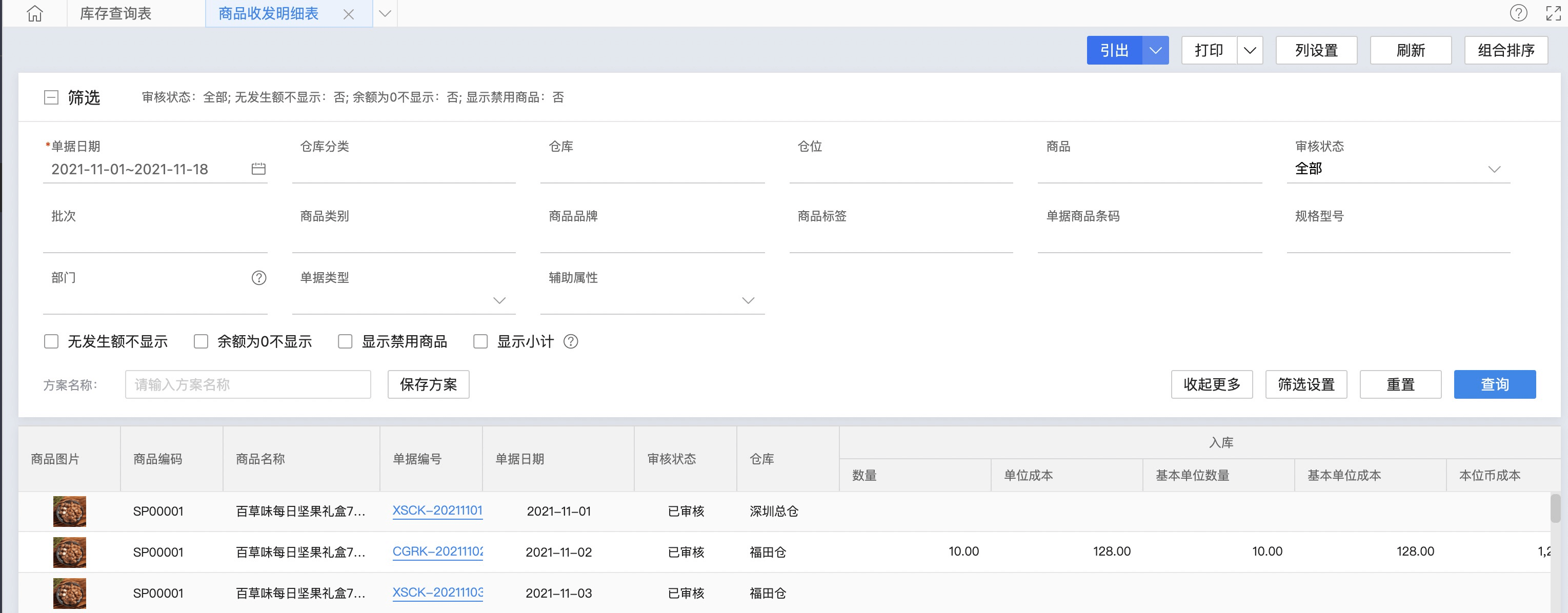
Task: Check the 余额为0不显示 option
Action: coord(201,341)
